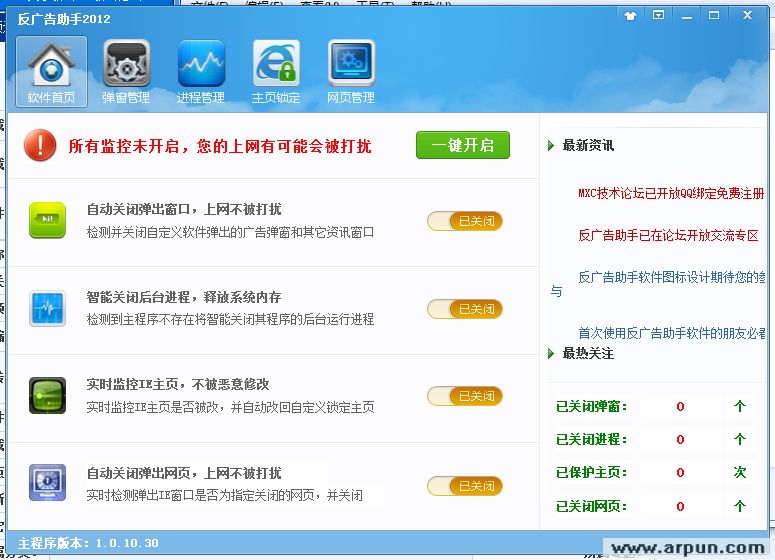The height and width of the screenshot is (560, 775).
Task: Open the 主页锁定 IE lock icon
Action: (276, 72)
